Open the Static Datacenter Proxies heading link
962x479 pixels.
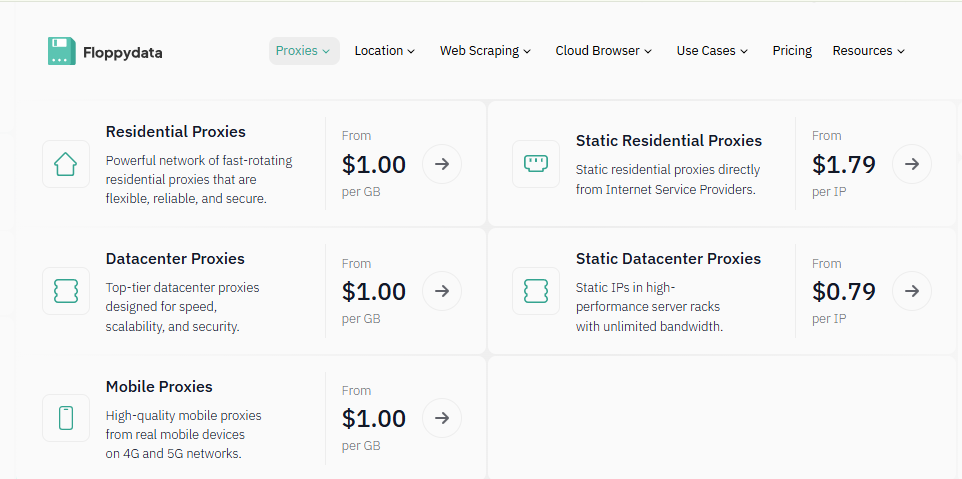click(668, 259)
